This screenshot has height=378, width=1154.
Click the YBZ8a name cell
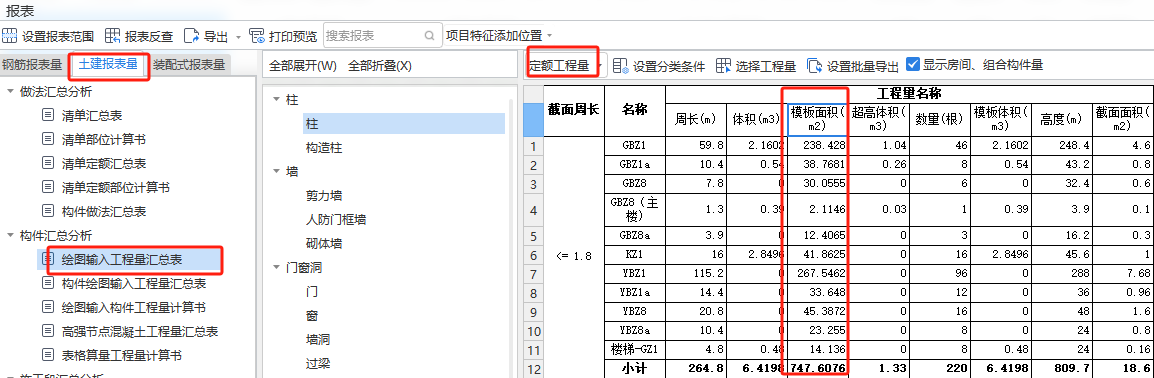[x=634, y=330]
